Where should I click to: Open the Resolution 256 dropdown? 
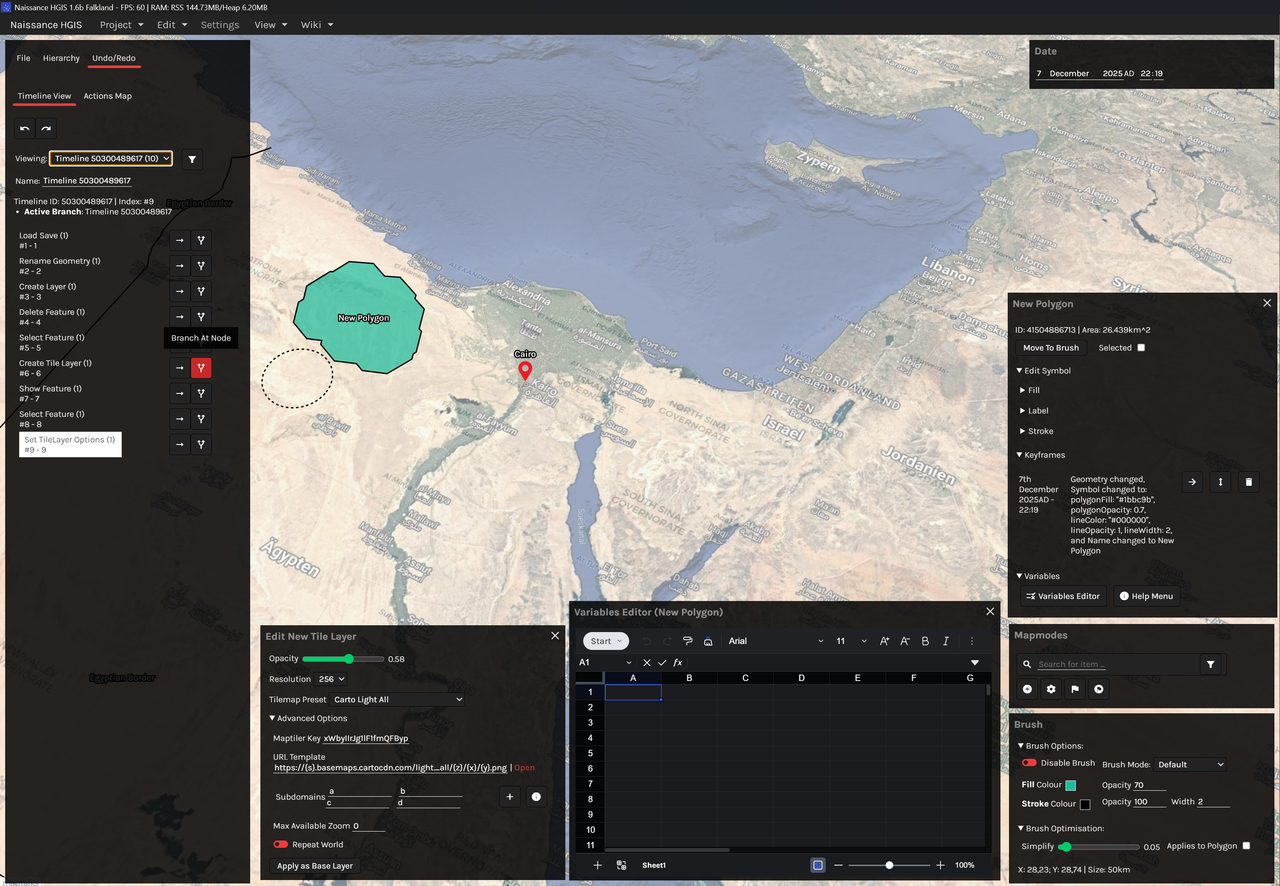(x=332, y=679)
